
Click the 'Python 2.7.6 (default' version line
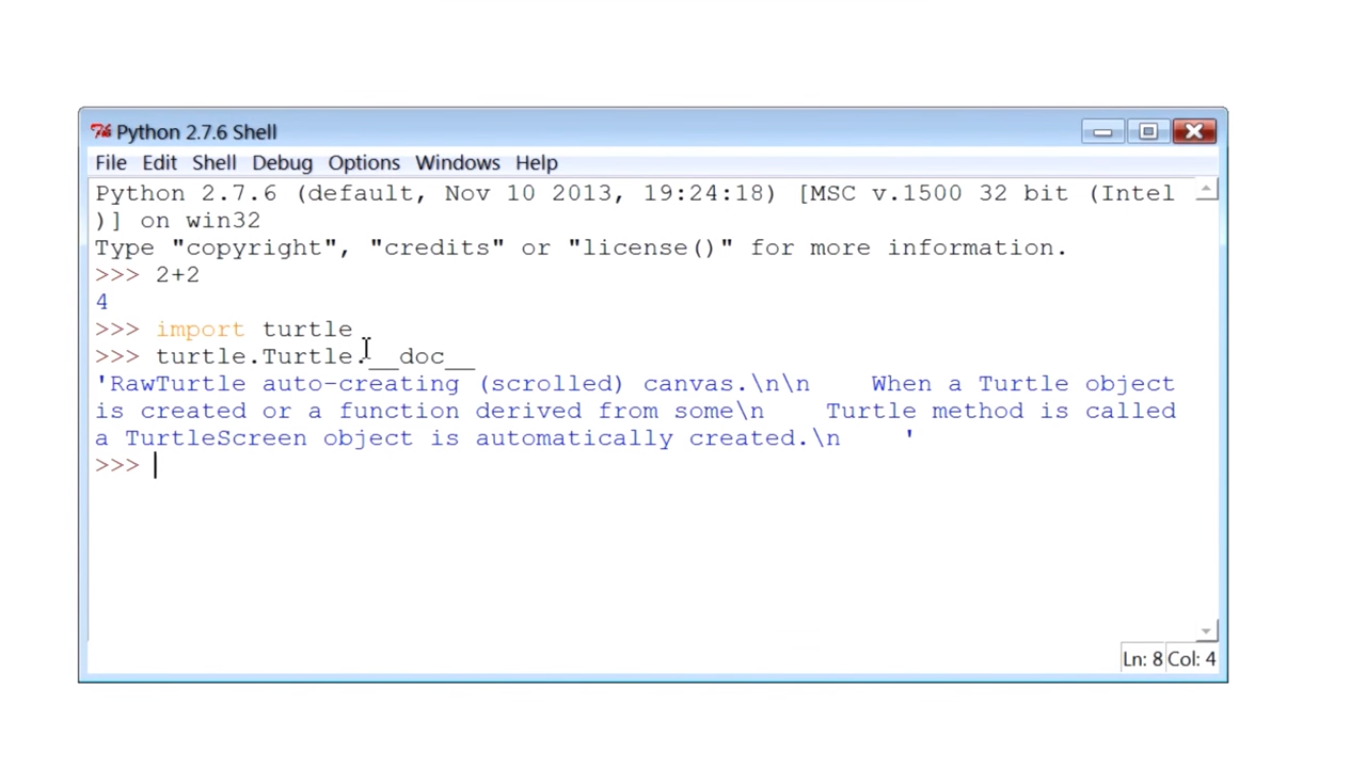635,194
